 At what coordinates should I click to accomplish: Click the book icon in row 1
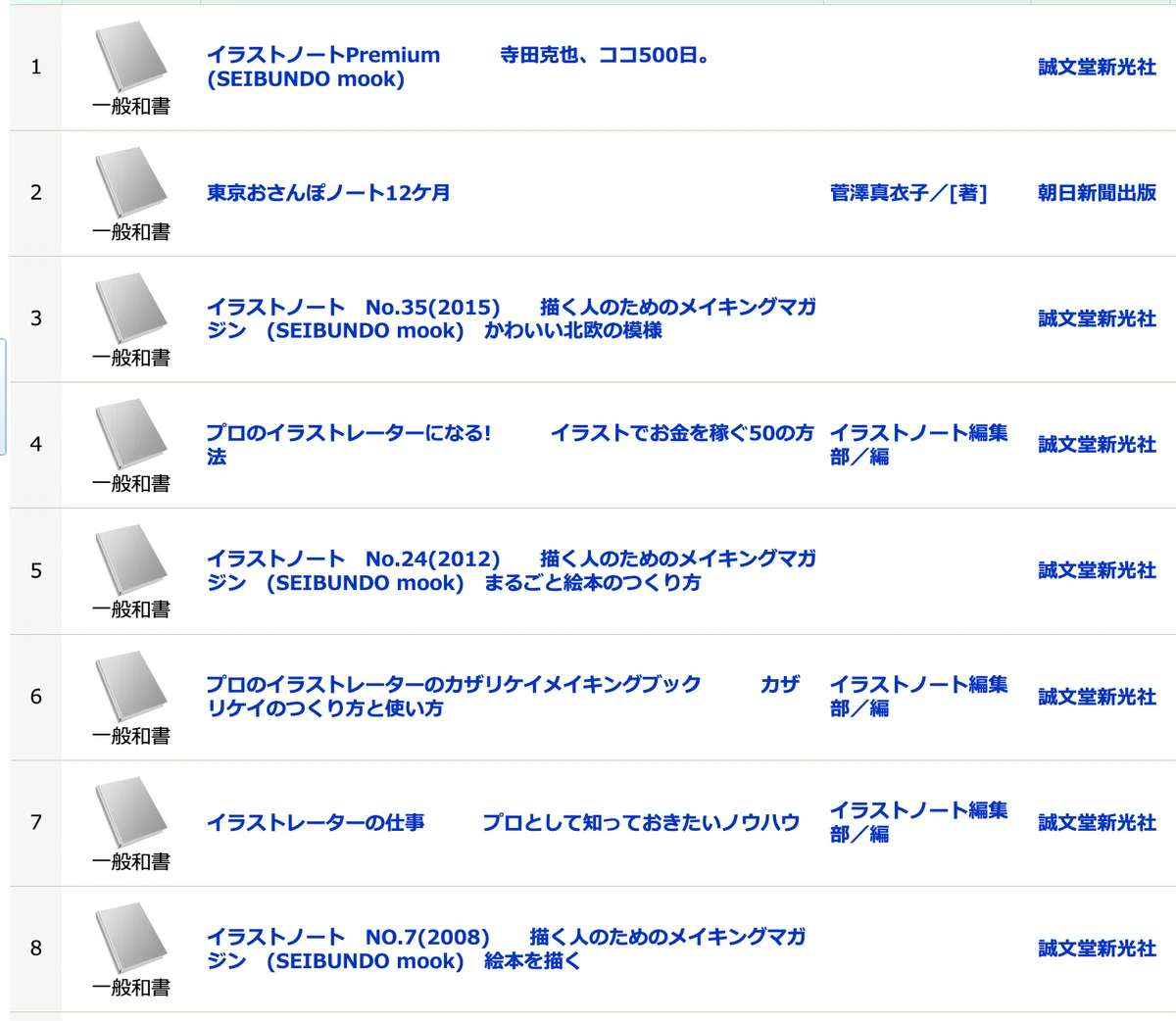click(x=131, y=58)
